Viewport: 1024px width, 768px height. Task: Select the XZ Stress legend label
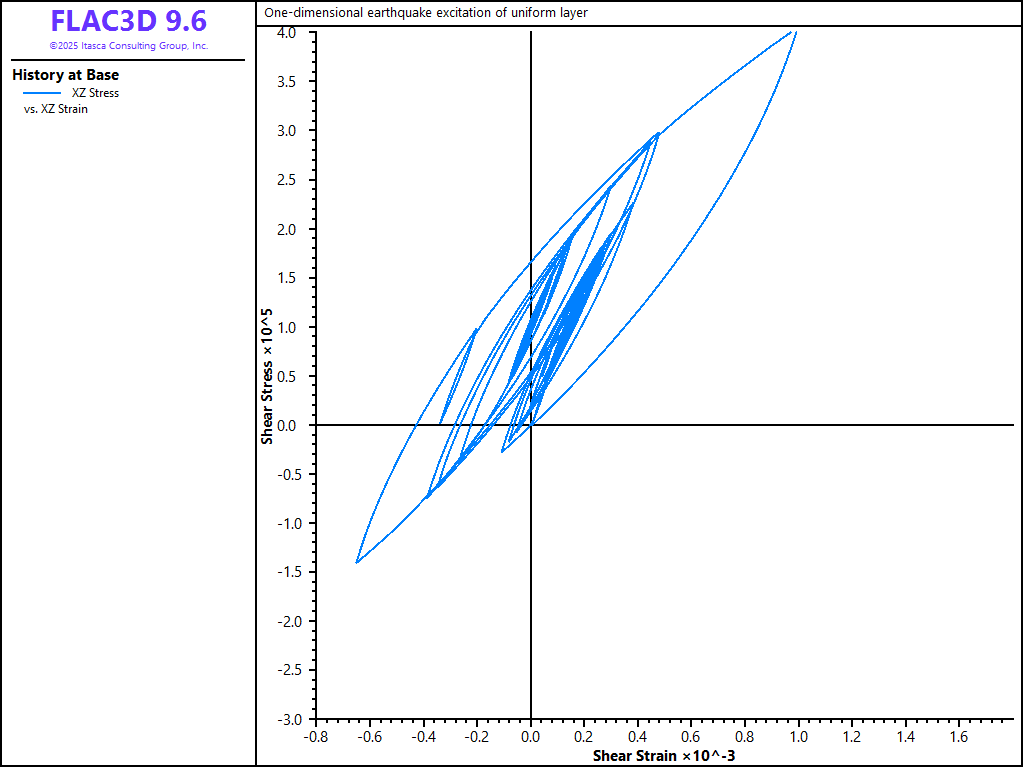[x=95, y=93]
